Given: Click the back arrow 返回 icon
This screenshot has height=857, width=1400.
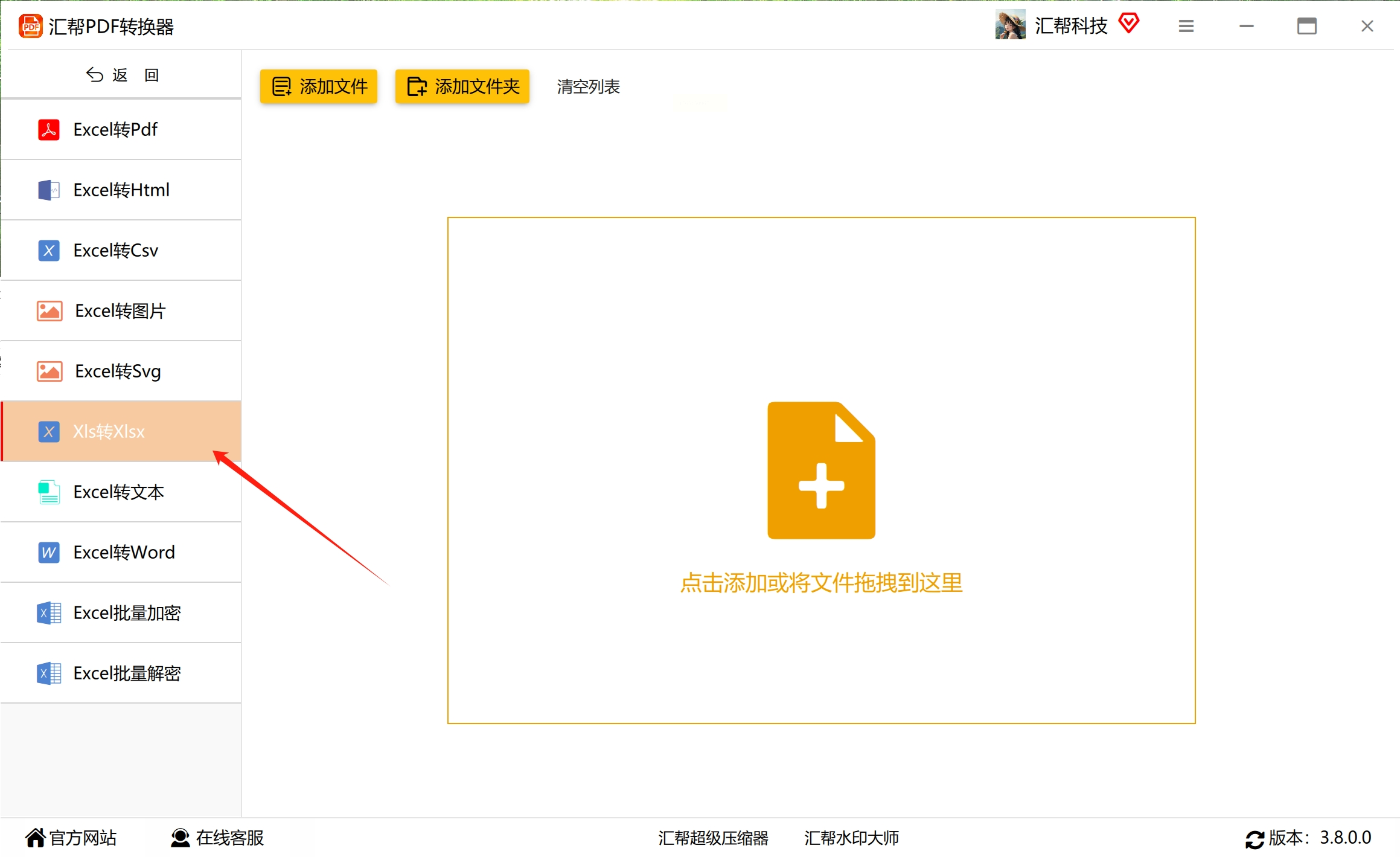Looking at the screenshot, I should 95,75.
